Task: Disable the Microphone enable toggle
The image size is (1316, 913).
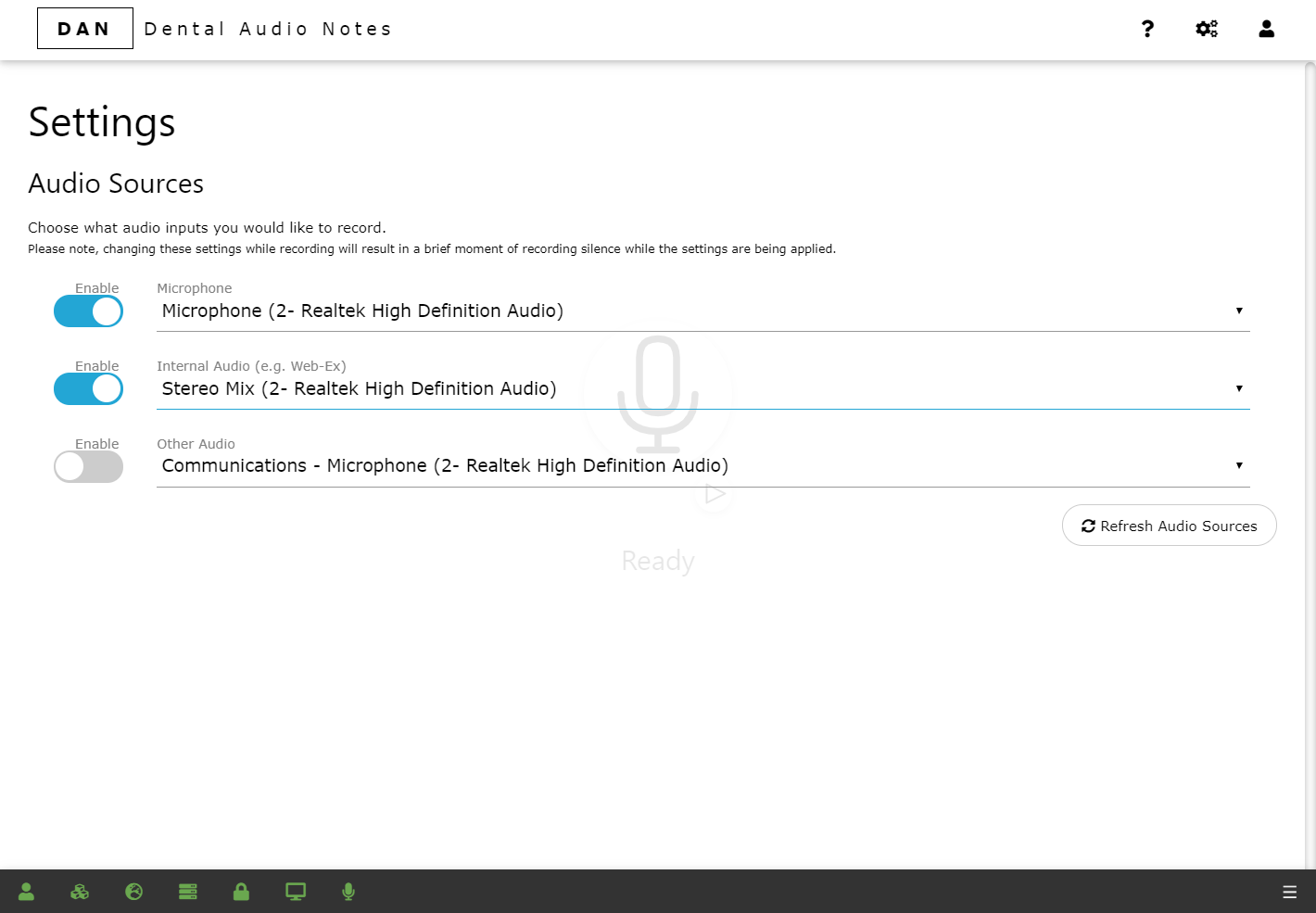Action: pos(88,311)
